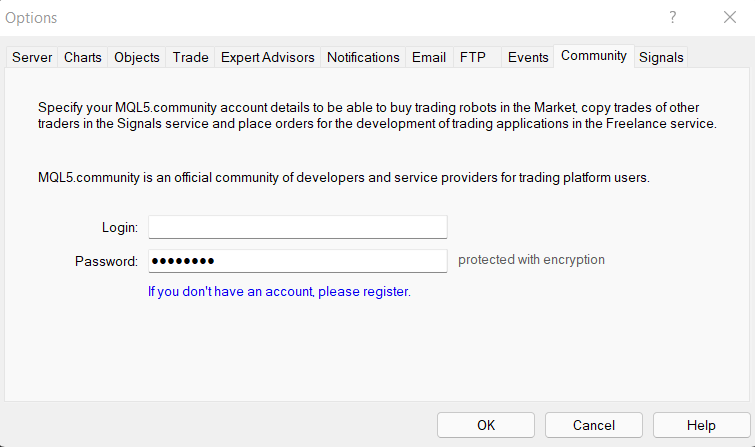
Task: Follow the account register link
Action: click(279, 292)
